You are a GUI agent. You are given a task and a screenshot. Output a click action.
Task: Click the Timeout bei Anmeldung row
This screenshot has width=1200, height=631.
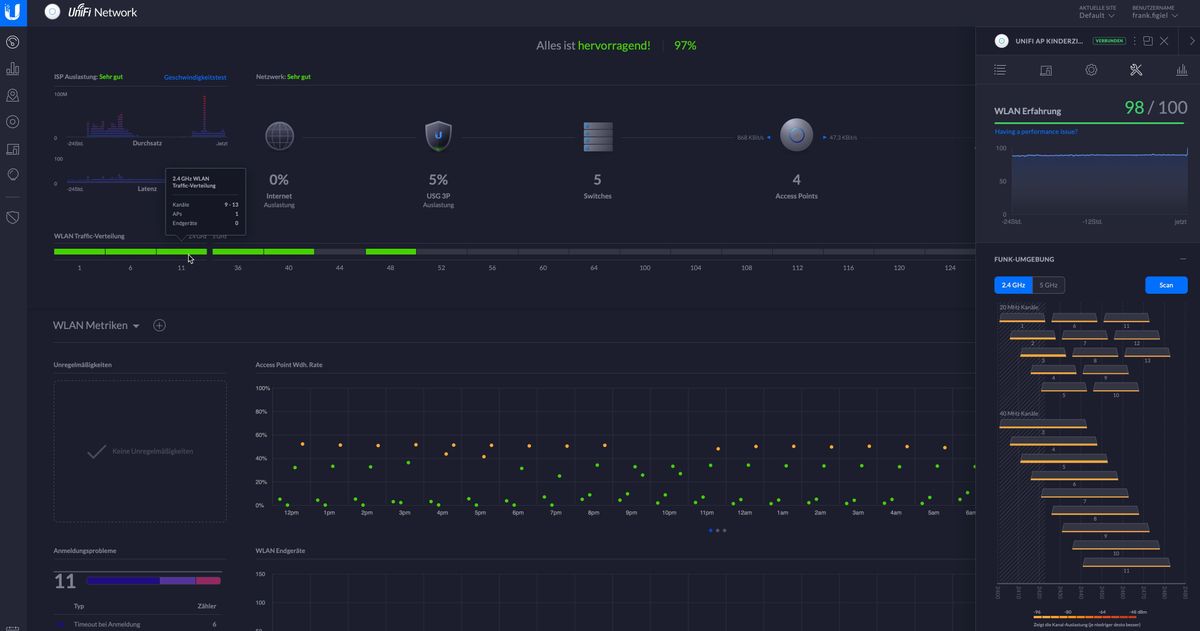[140, 624]
